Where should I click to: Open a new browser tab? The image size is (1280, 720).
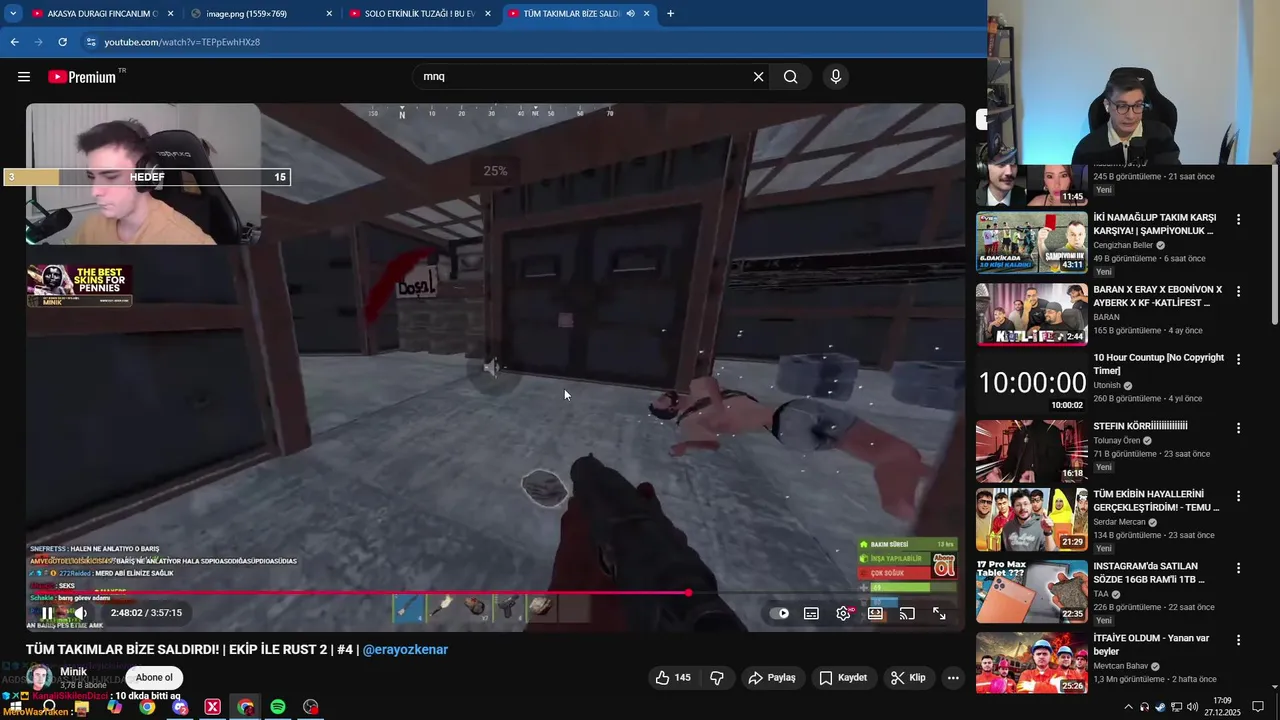pyautogui.click(x=670, y=14)
